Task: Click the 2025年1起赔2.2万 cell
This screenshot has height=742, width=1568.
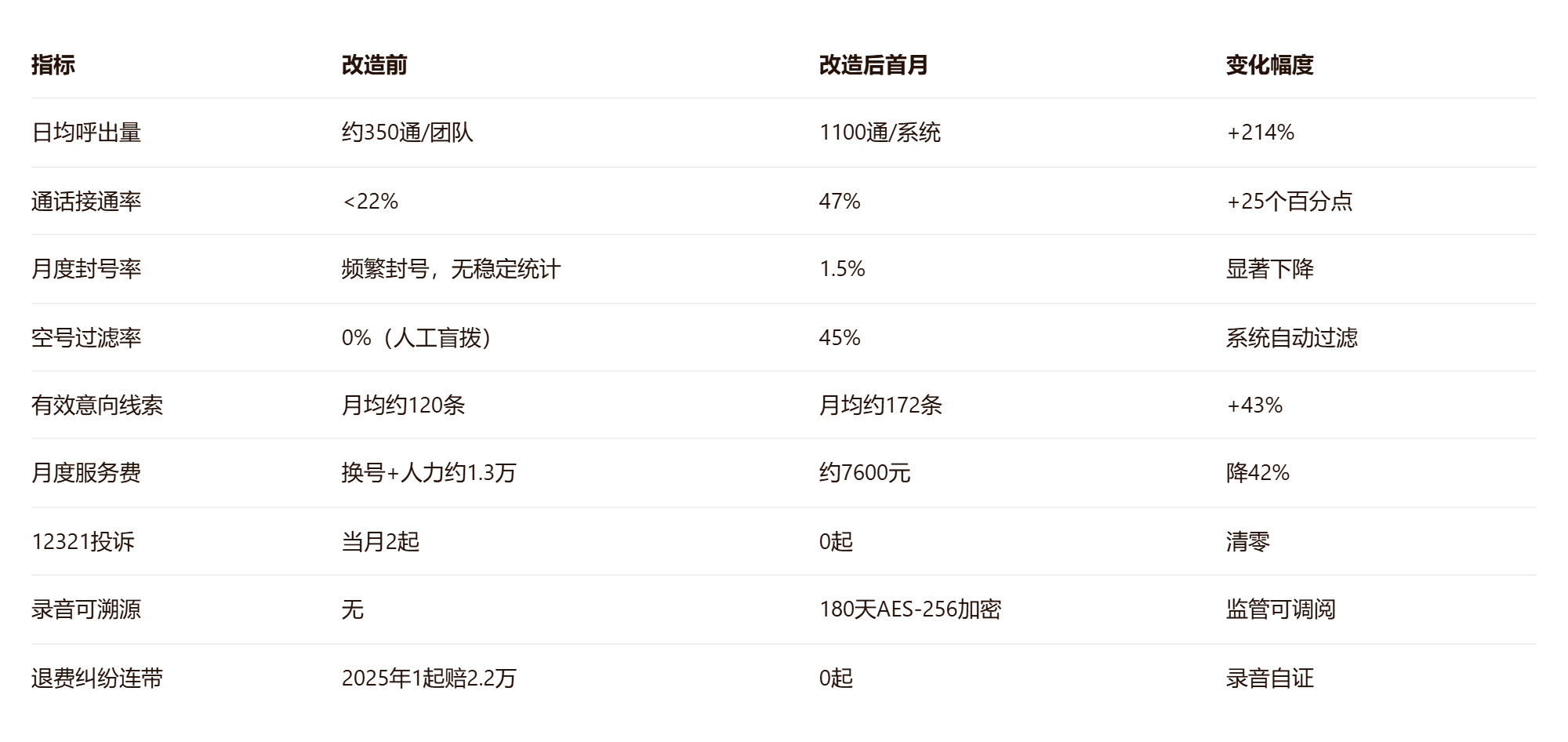Action: 429,678
